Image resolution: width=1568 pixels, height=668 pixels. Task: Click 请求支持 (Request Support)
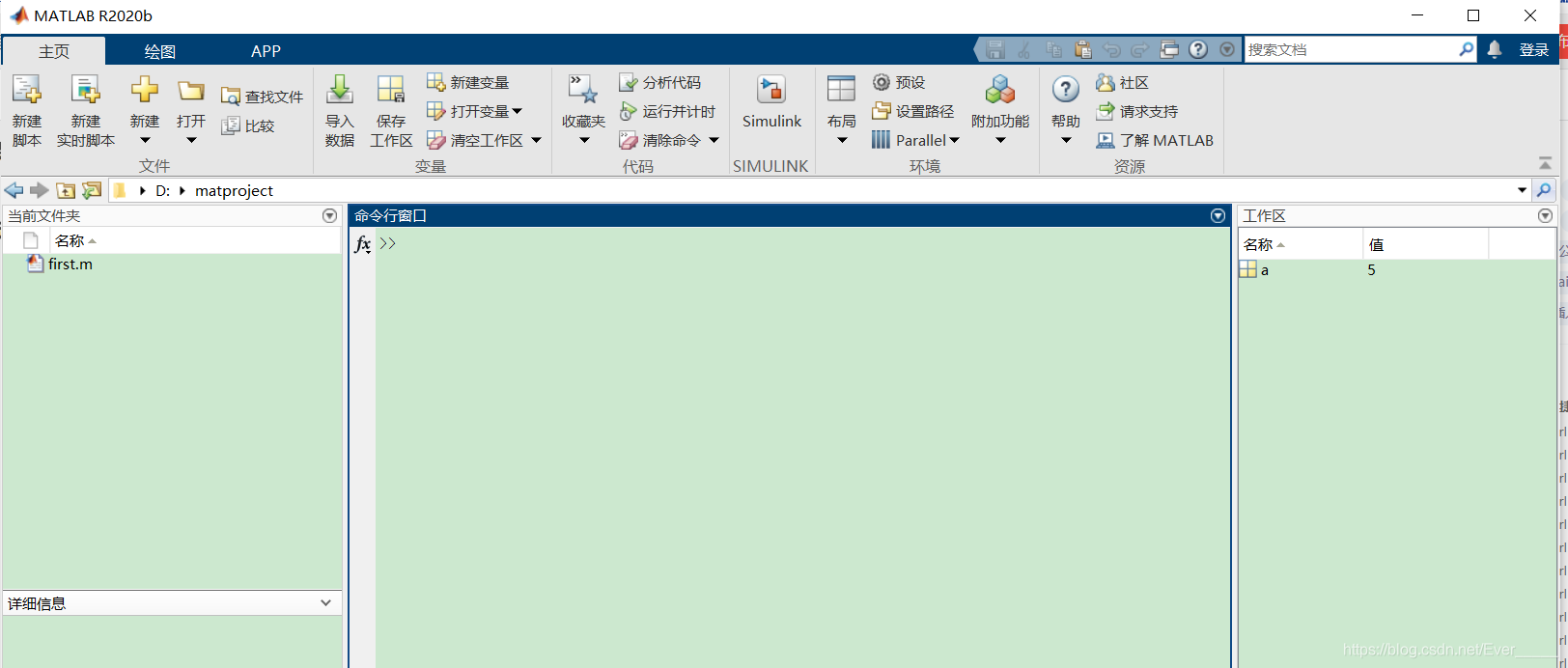tap(1136, 111)
